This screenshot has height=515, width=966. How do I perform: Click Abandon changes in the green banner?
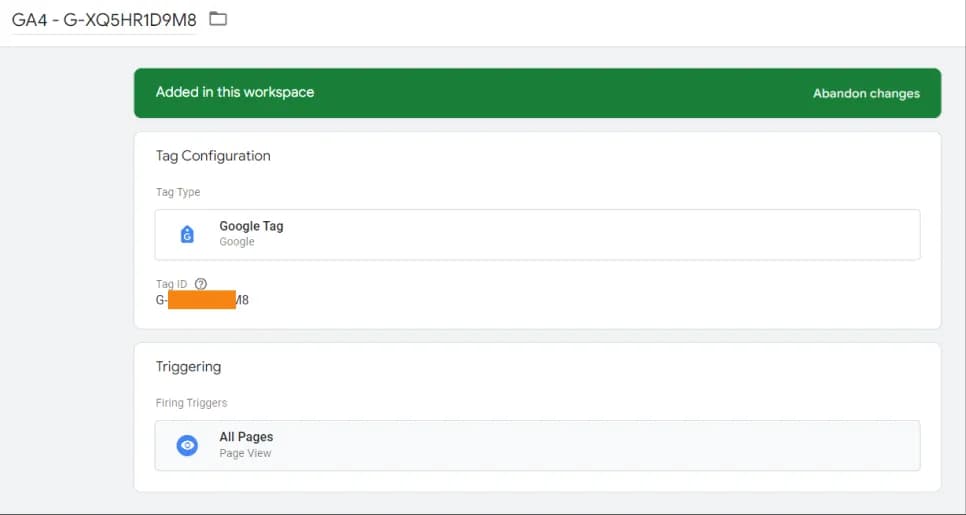coord(866,94)
